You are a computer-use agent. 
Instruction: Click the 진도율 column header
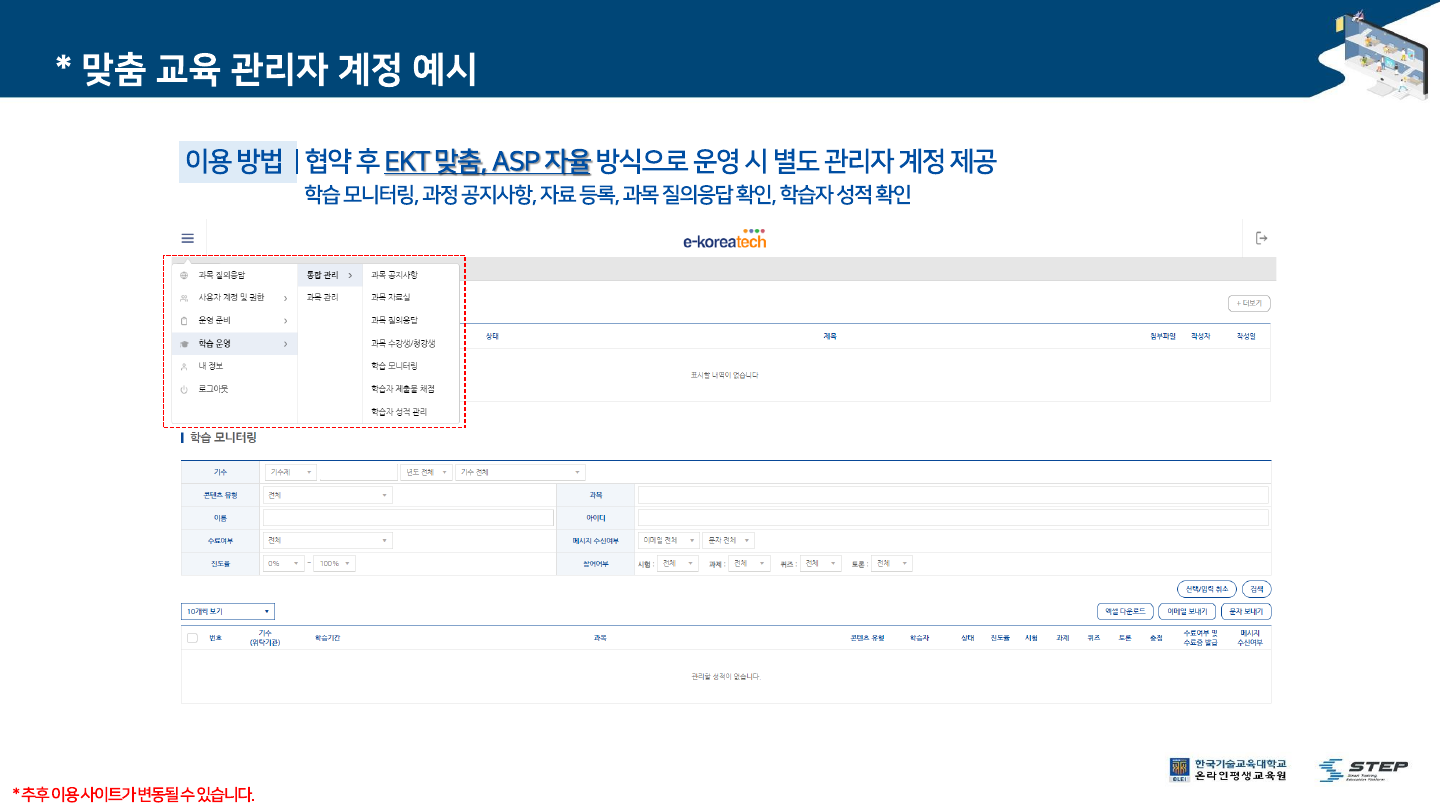pyautogui.click(x=1000, y=637)
